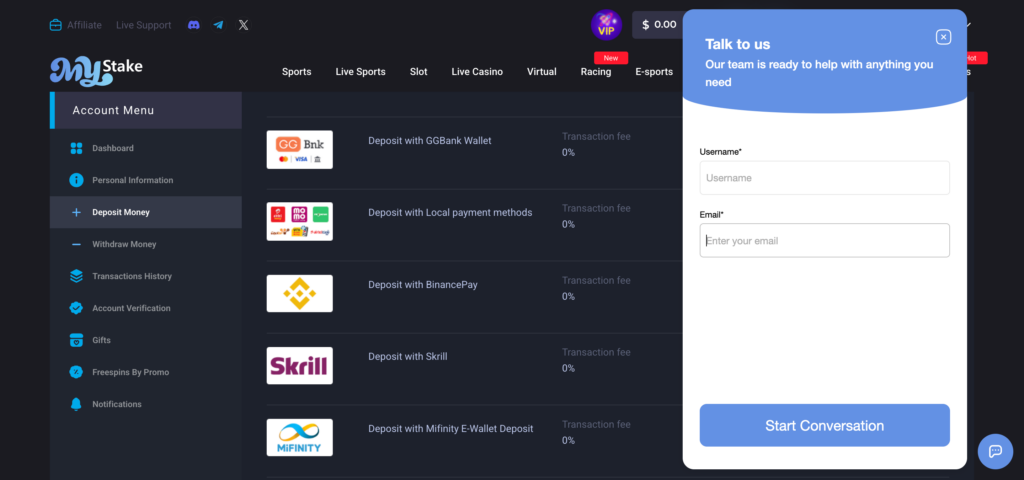This screenshot has height=480, width=1024.
Task: Select the Local payment methods logo
Action: (300, 221)
